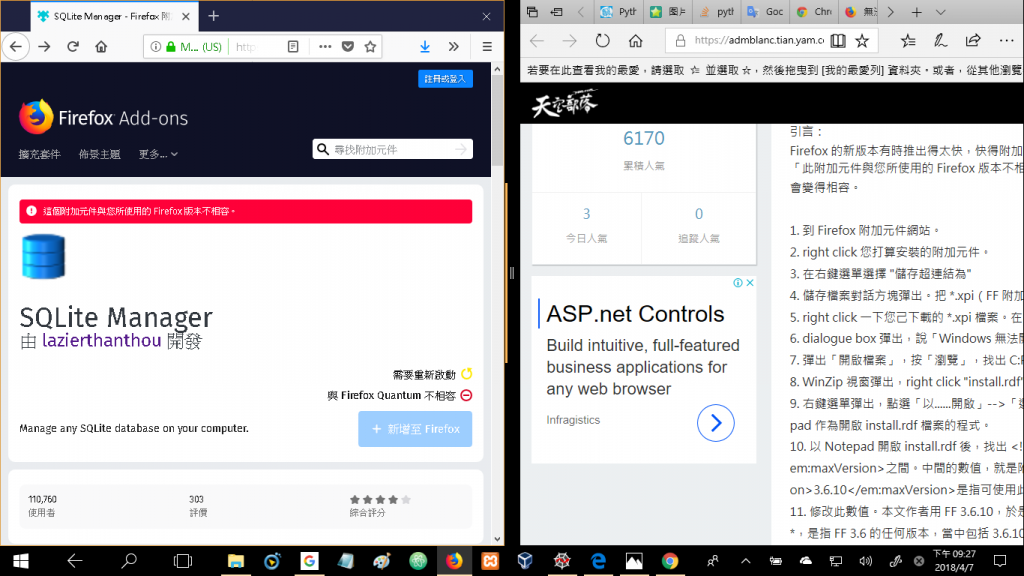The image size is (1024, 576).
Task: Close the SQLite Manager Firefox tab
Action: coord(185,16)
